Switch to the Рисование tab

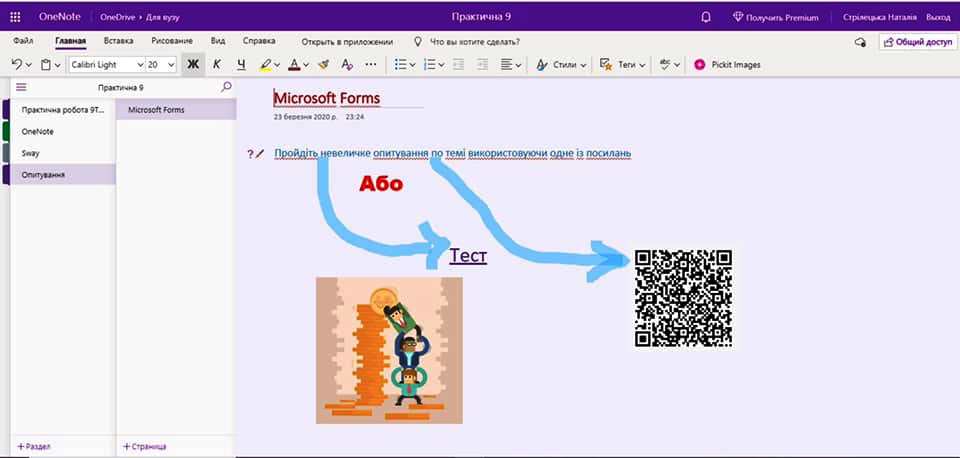(x=172, y=41)
